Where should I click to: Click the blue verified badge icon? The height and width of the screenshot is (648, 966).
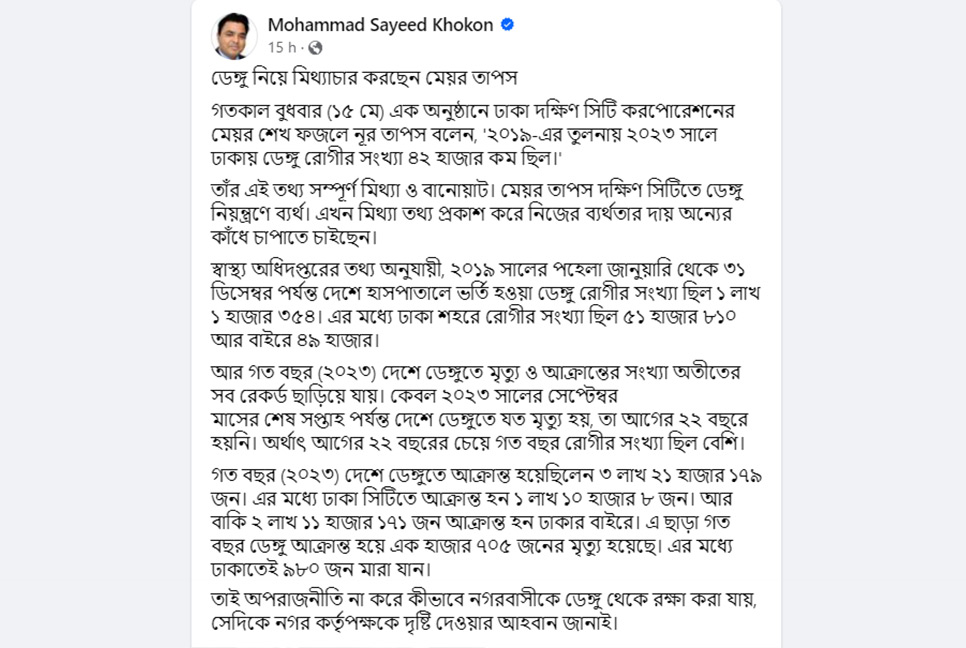507,25
